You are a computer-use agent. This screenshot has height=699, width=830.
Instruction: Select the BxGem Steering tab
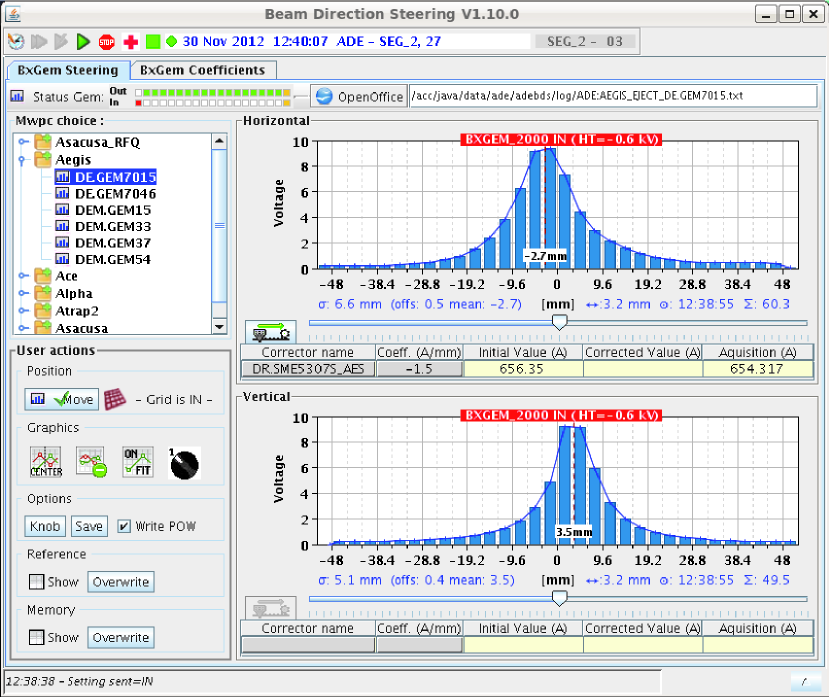[x=68, y=70]
